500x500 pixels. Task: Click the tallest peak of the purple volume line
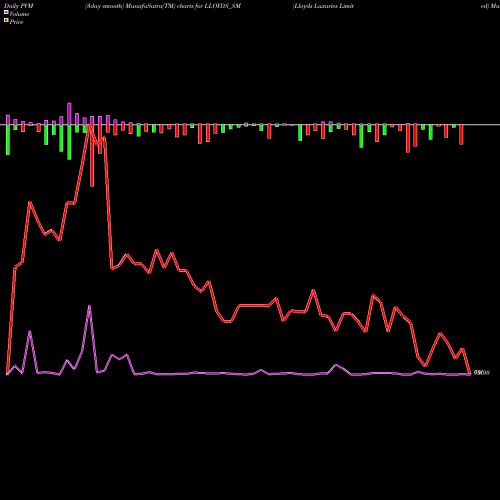click(89, 306)
